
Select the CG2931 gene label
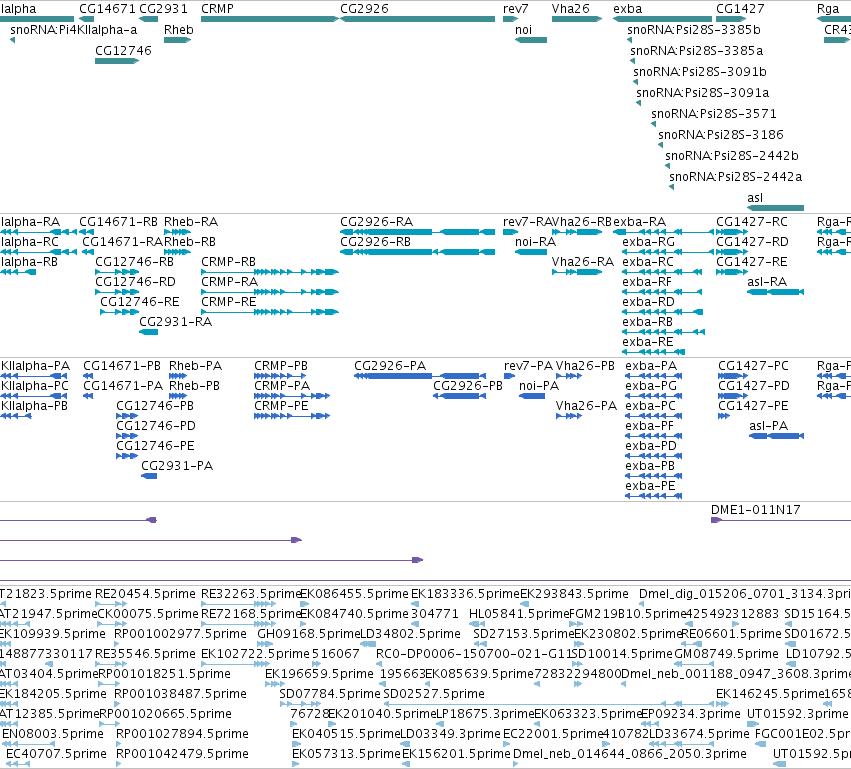(x=163, y=9)
